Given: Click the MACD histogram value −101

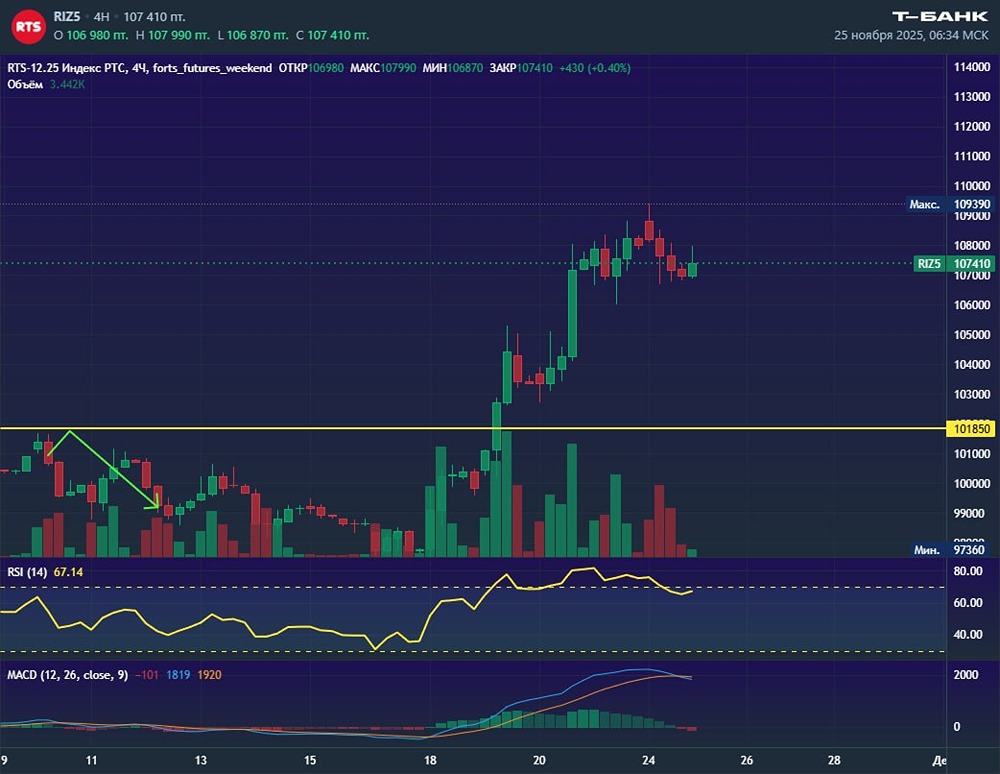Looking at the screenshot, I should point(147,675).
